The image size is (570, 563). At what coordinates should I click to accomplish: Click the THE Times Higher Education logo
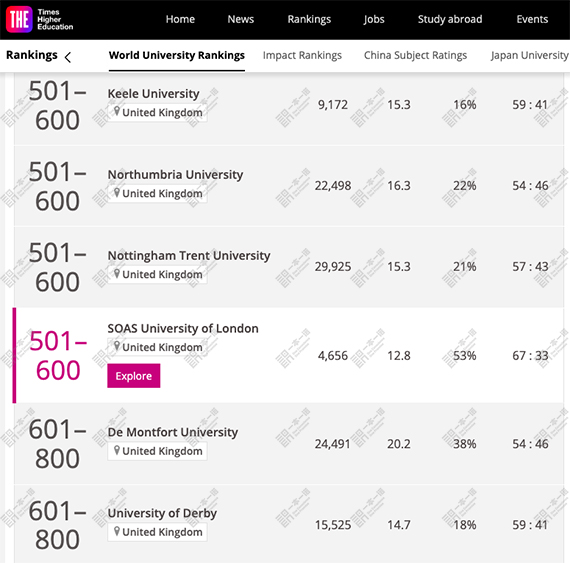pyautogui.click(x=40, y=19)
